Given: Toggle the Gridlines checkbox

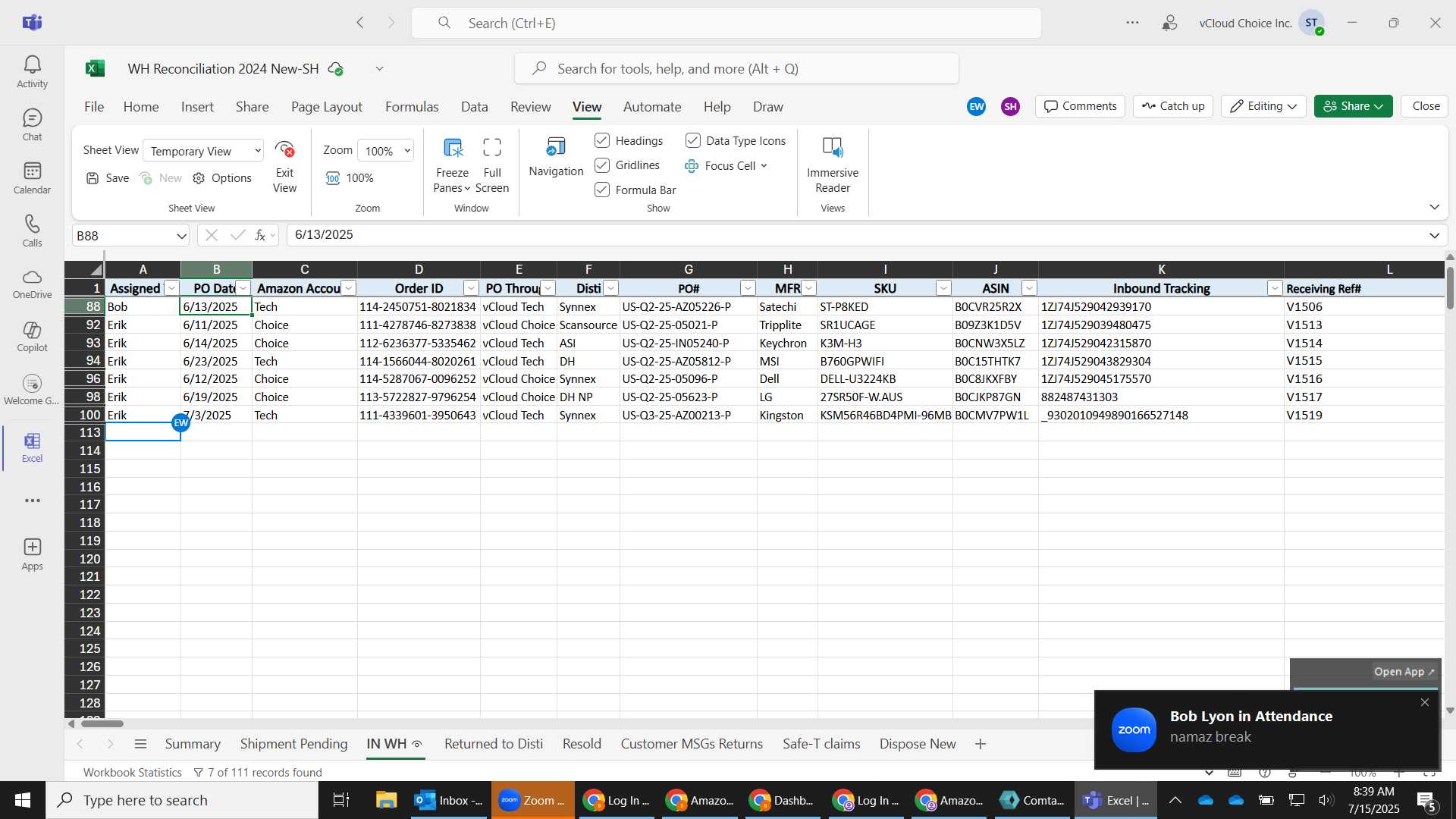Looking at the screenshot, I should pos(602,165).
